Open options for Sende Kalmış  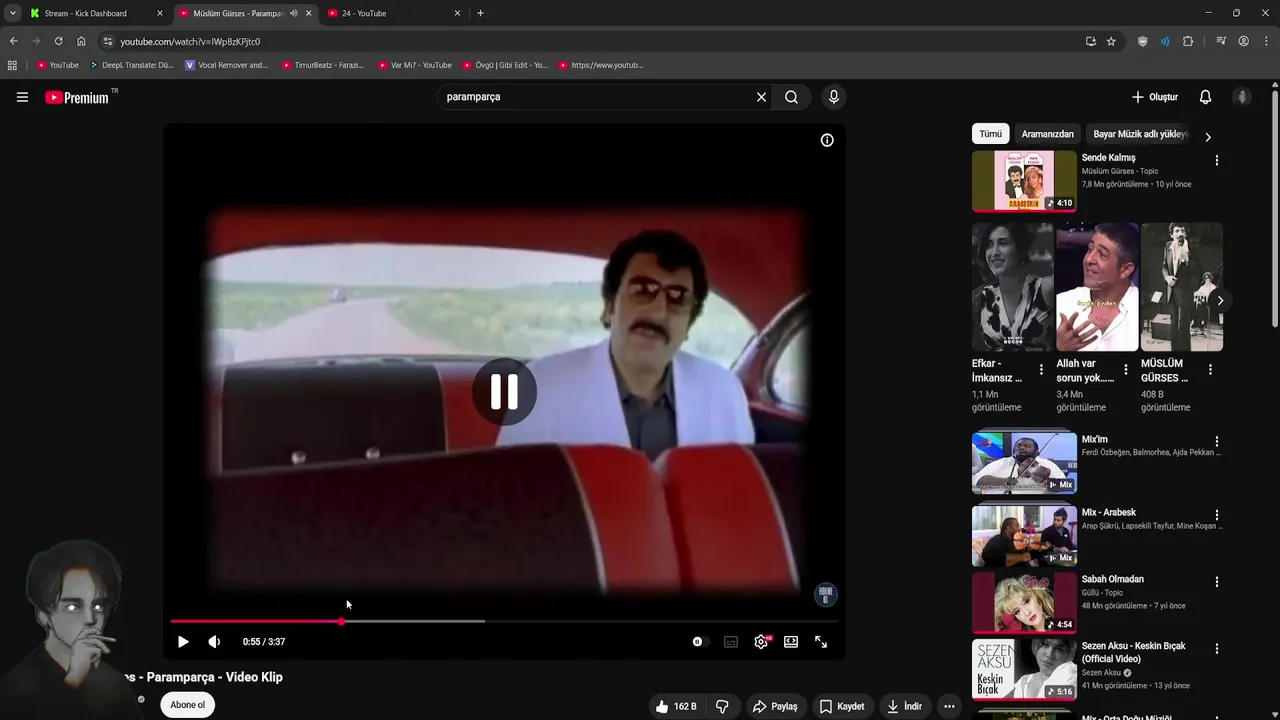(x=1216, y=160)
